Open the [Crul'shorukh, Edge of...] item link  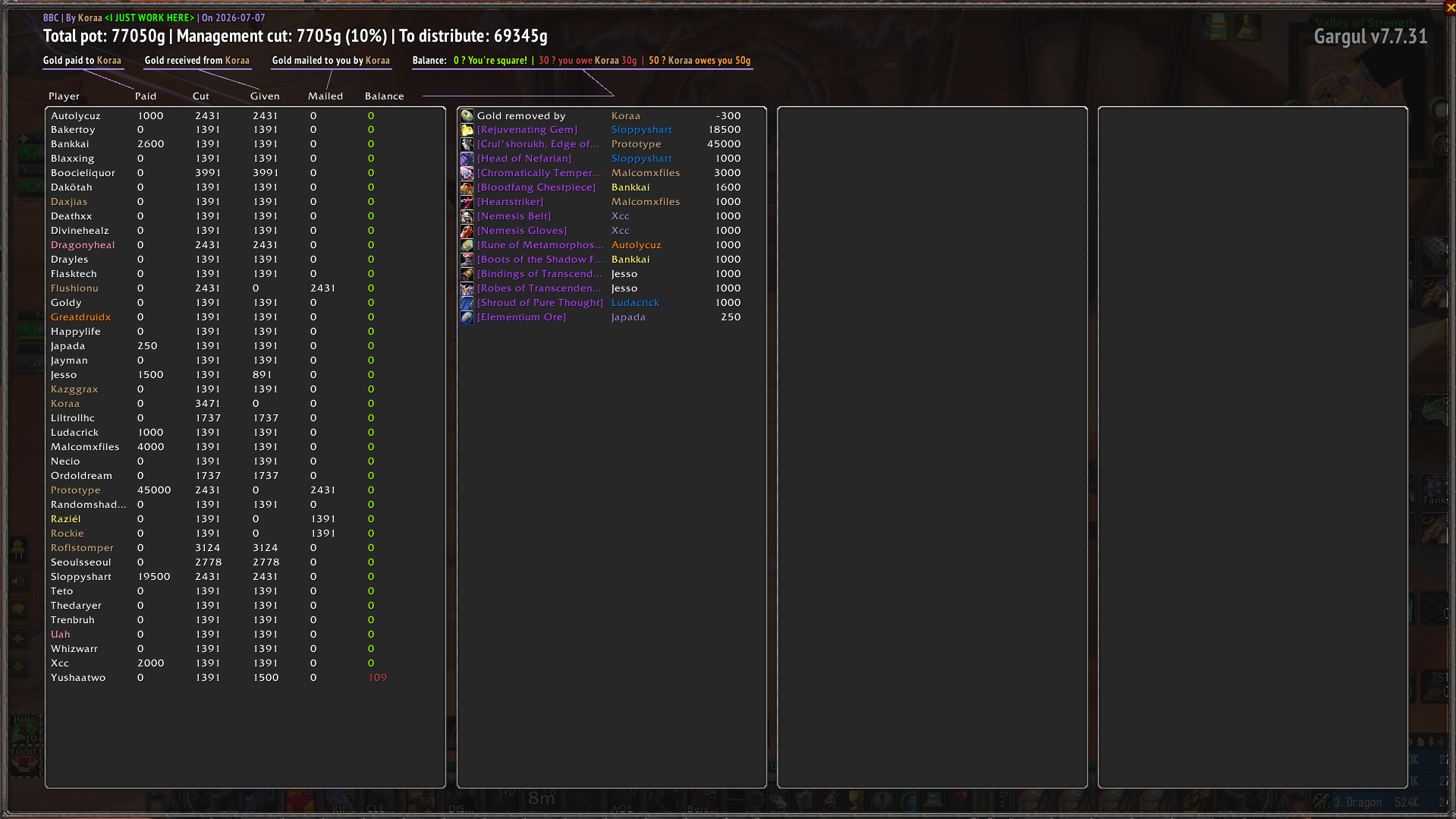click(x=538, y=144)
